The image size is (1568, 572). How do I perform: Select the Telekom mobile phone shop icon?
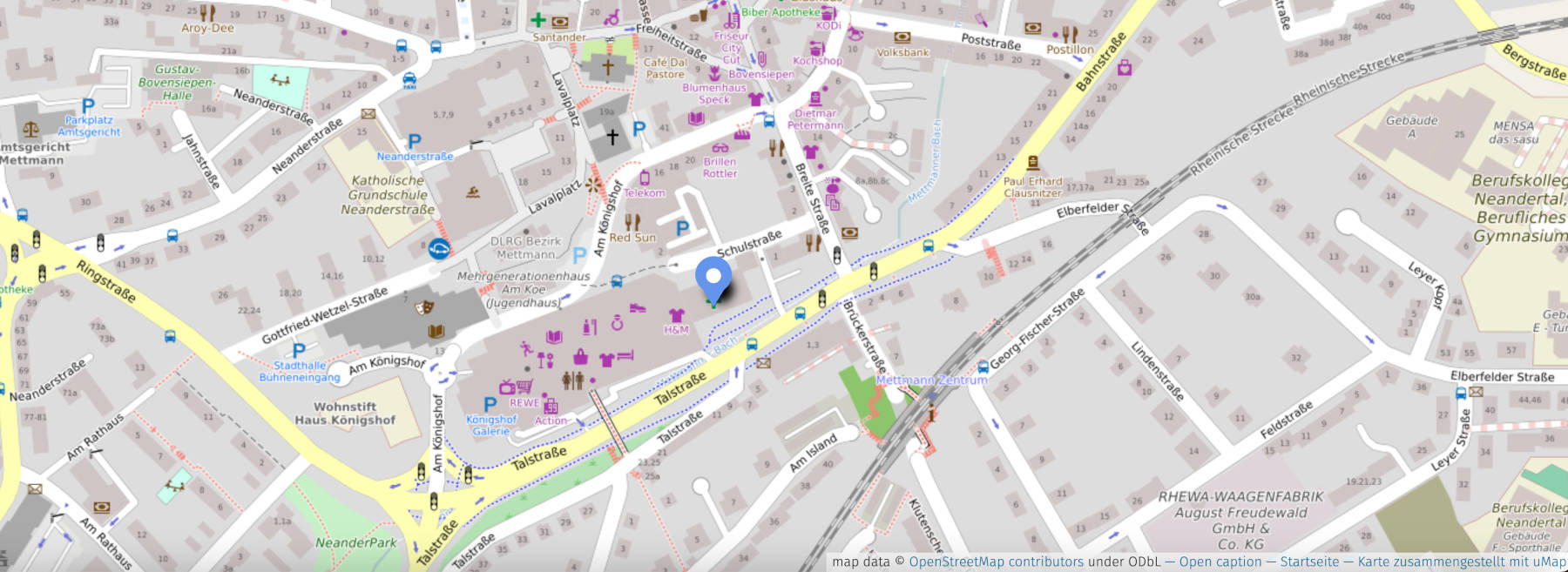point(645,178)
